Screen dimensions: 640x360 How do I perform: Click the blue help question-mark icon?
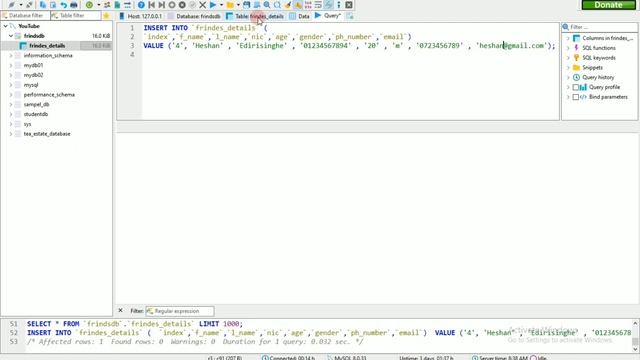(141, 5)
